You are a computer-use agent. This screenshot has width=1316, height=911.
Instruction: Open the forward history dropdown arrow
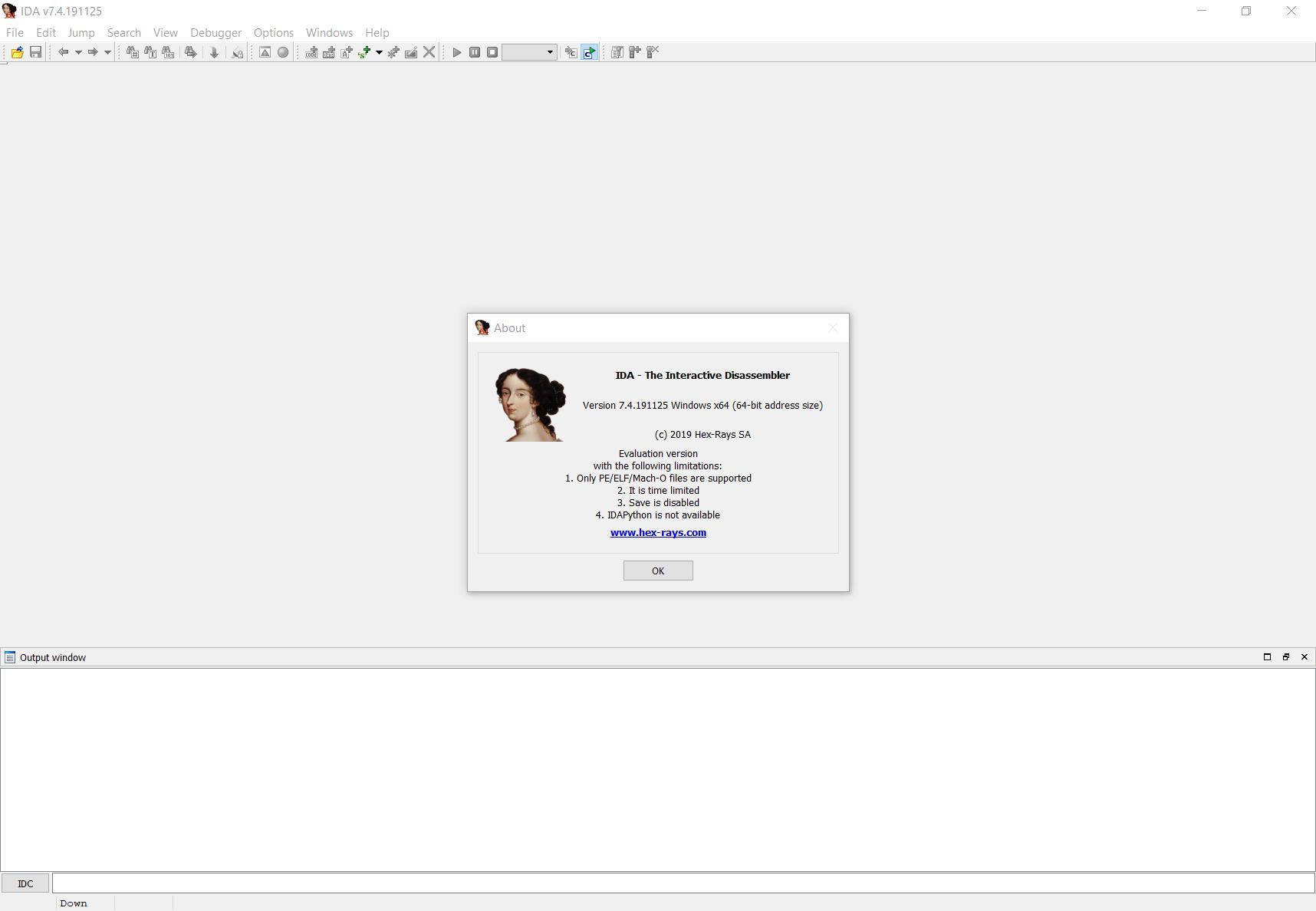point(107,52)
